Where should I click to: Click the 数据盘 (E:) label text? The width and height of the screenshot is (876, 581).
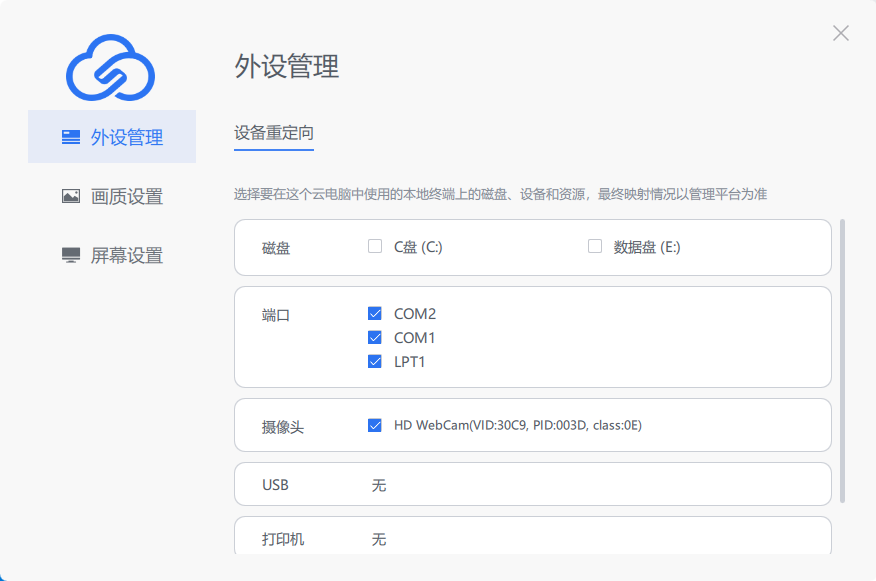[647, 247]
